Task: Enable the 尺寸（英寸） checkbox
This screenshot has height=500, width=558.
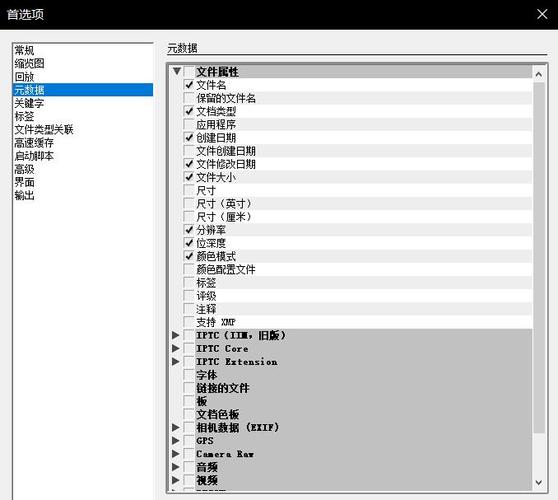Action: (x=189, y=203)
